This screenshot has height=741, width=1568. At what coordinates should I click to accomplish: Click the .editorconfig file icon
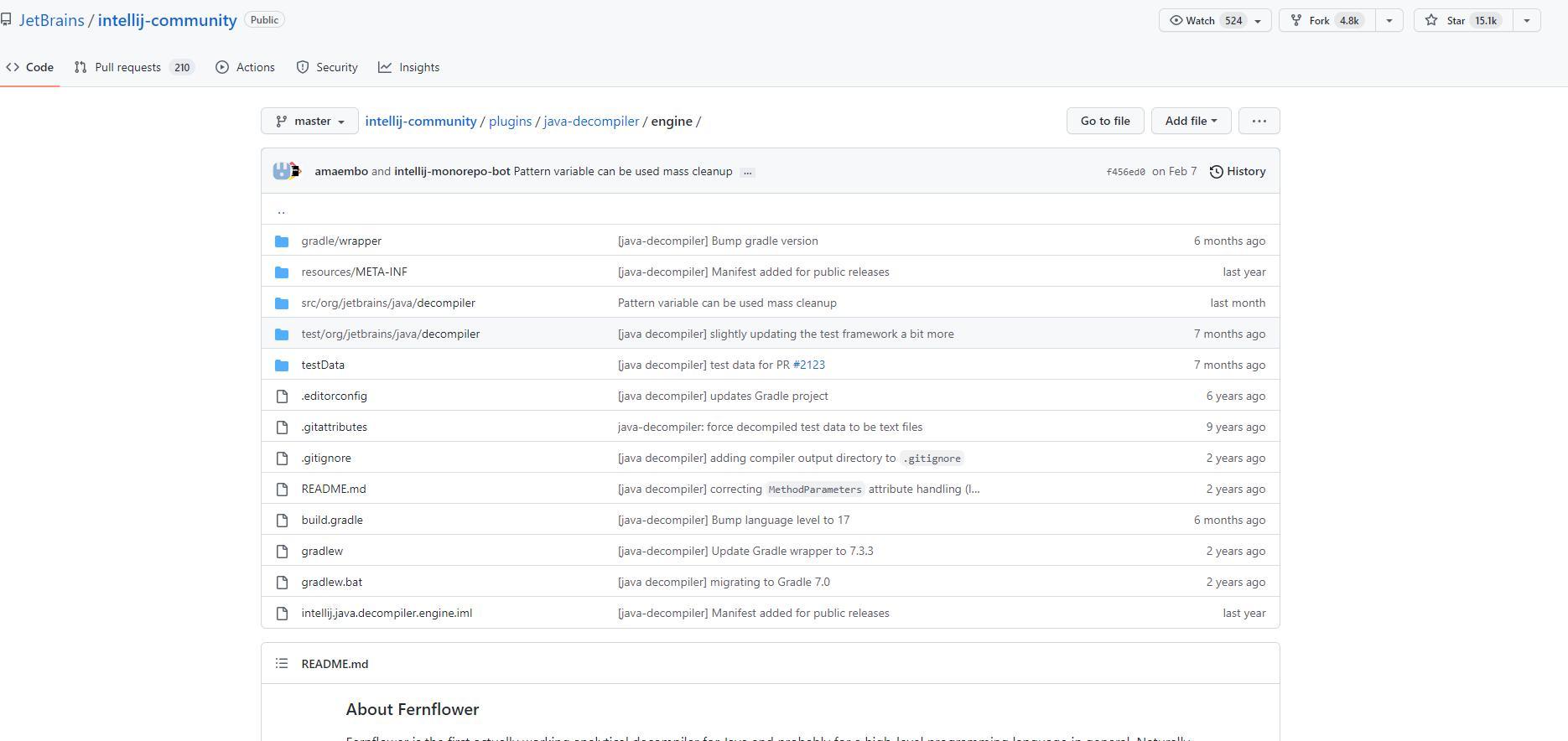[x=282, y=396]
